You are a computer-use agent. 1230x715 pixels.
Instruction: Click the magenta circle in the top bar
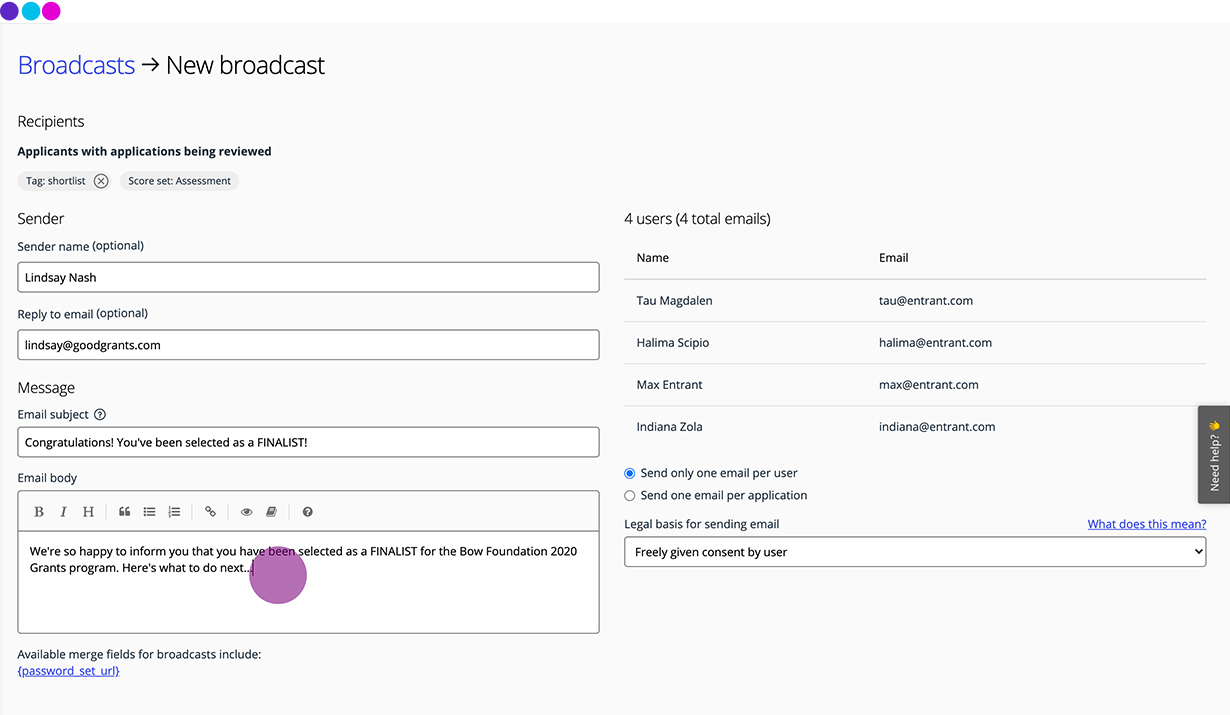click(51, 11)
